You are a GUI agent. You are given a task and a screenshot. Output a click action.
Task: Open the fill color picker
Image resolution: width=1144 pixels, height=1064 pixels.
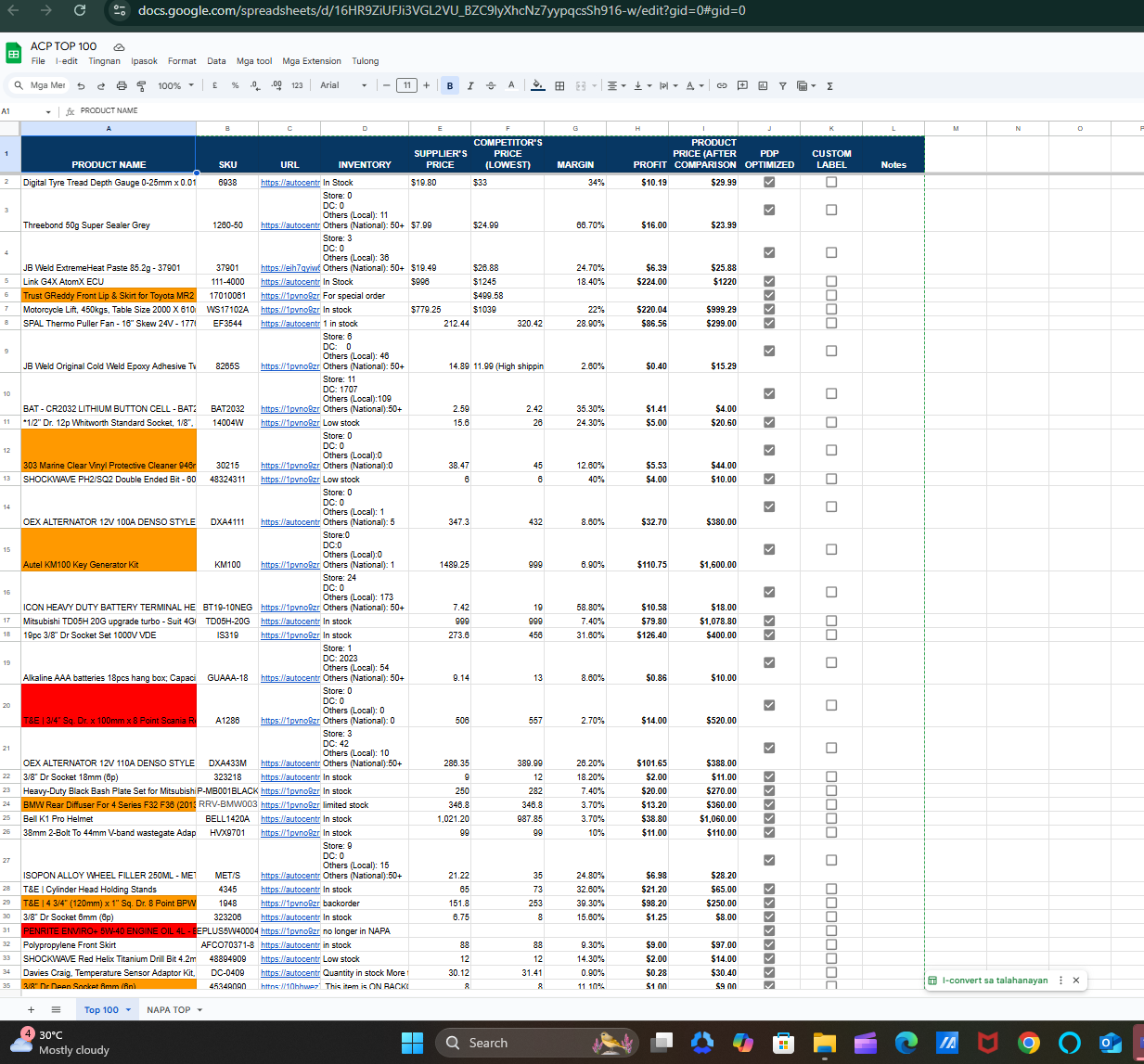[x=537, y=85]
